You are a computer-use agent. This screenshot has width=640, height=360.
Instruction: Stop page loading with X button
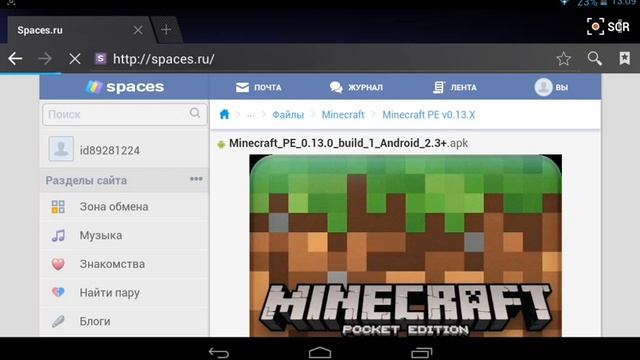pos(75,59)
